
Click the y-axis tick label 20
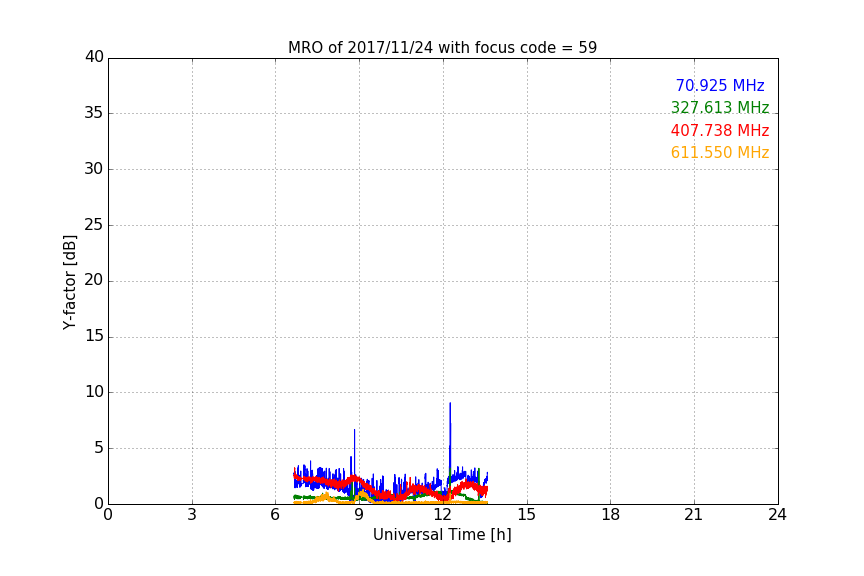click(94, 280)
